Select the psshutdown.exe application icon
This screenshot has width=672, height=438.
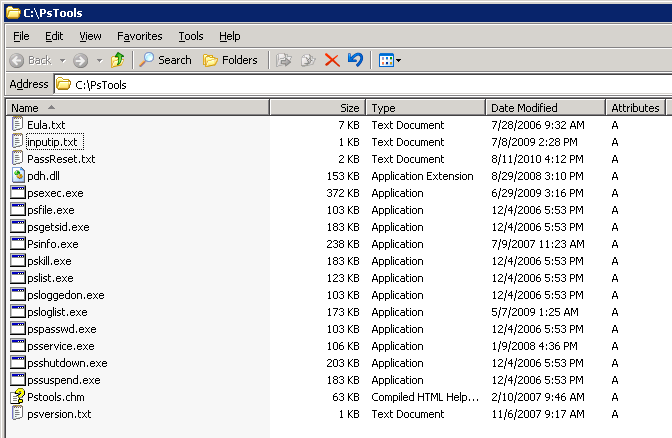pyautogui.click(x=18, y=362)
